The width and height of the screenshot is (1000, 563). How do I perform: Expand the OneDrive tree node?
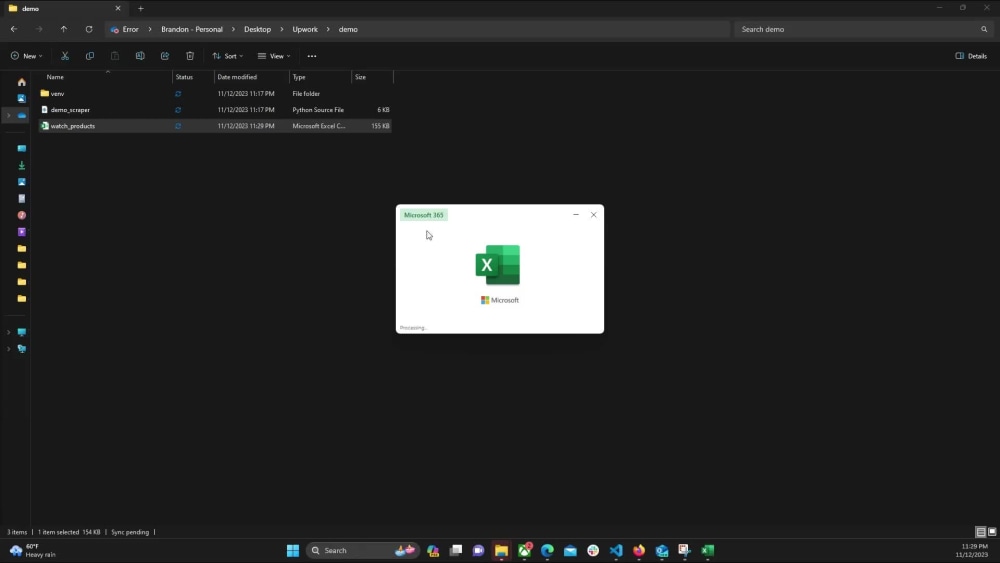pos(8,115)
